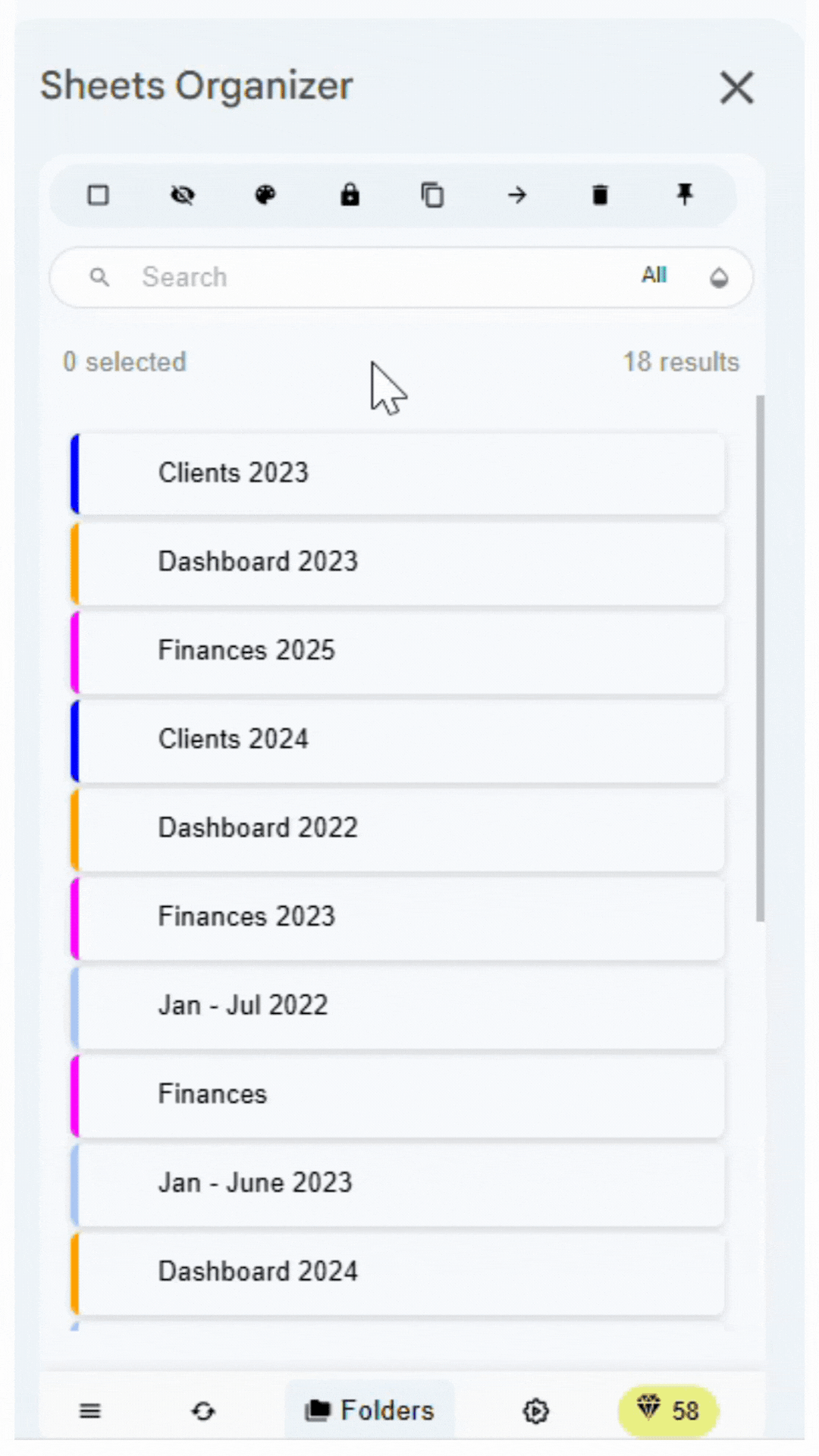This screenshot has height=1456, width=819.
Task: Open the All search filter dropdown
Action: click(x=654, y=276)
